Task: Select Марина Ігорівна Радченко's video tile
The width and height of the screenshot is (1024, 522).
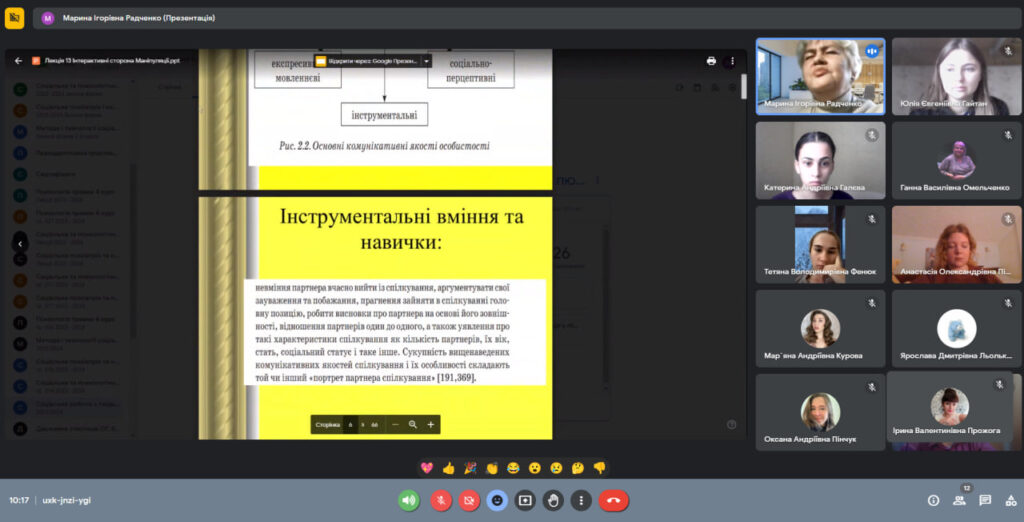Action: [820, 77]
